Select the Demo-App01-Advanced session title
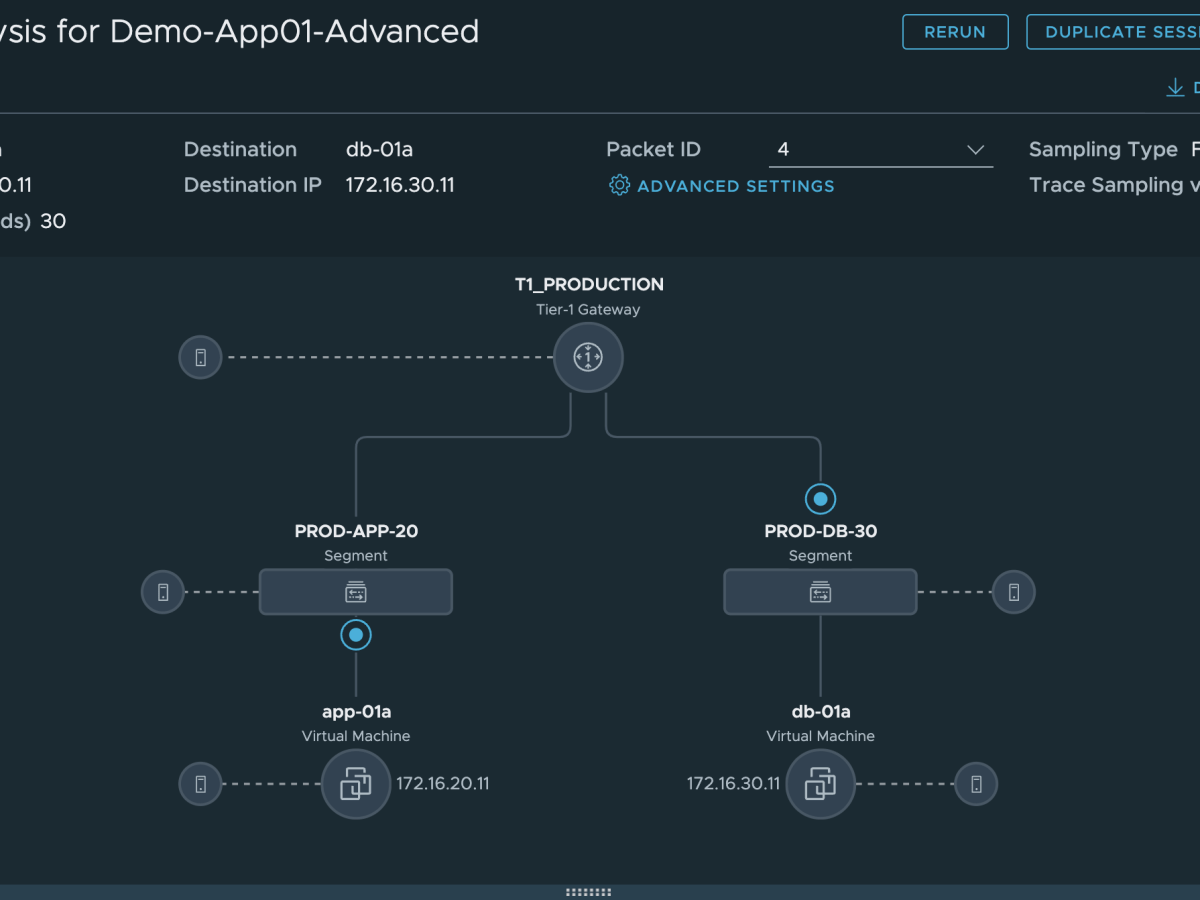 point(300,31)
